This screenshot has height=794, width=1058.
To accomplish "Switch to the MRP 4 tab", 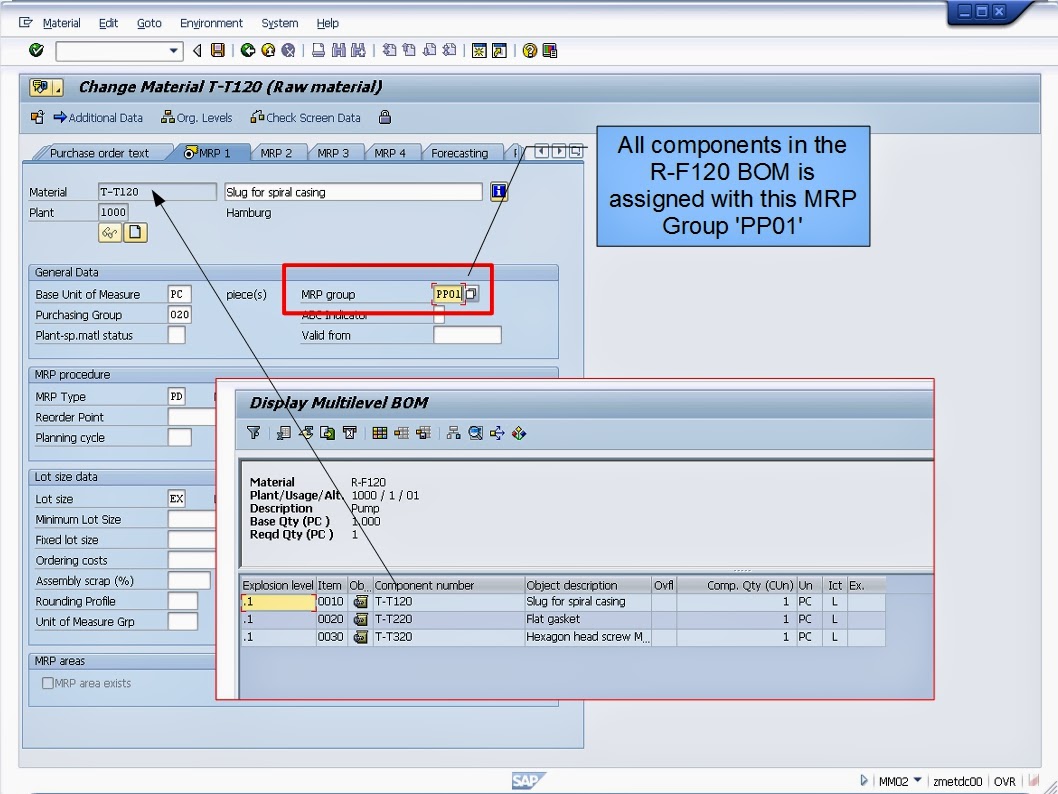I will [389, 153].
